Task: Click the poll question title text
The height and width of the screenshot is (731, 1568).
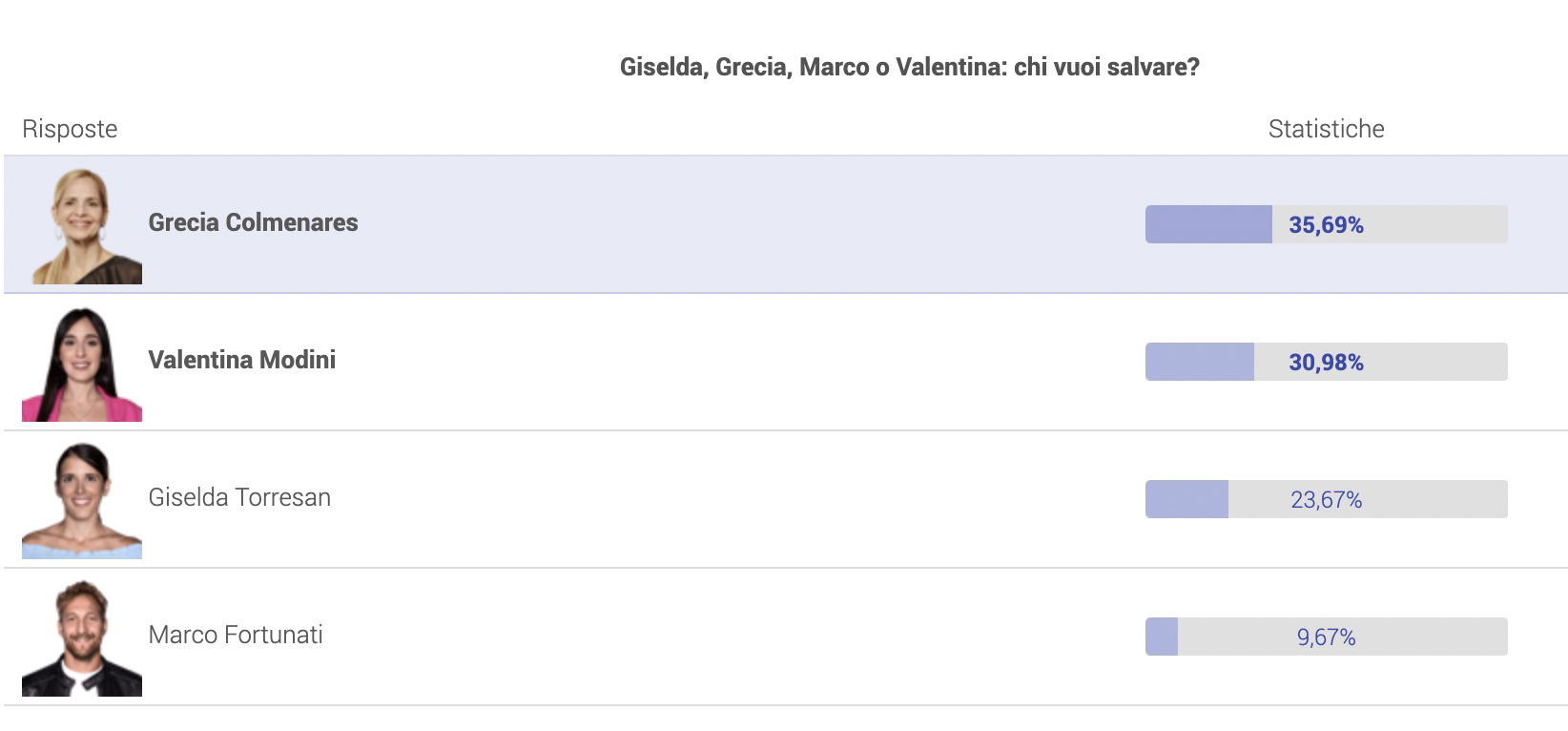Action: [x=909, y=67]
